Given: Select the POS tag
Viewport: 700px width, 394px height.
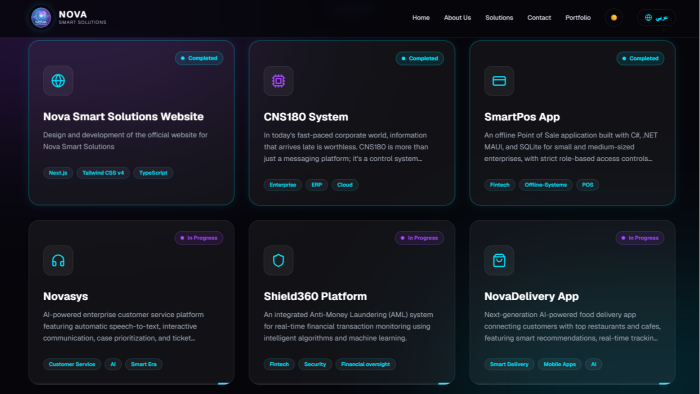Looking at the screenshot, I should pyautogui.click(x=588, y=185).
